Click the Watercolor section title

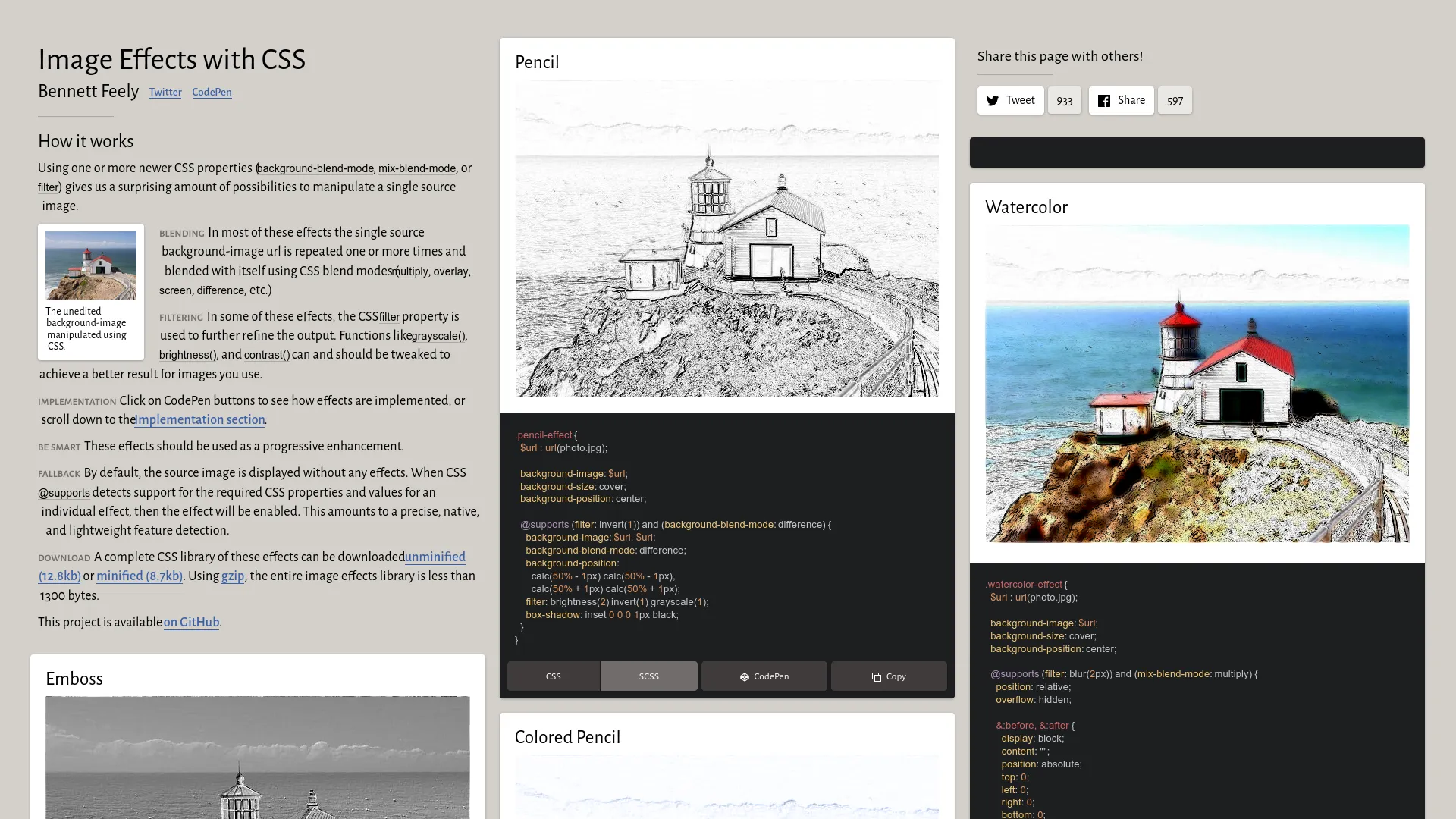click(x=1026, y=208)
